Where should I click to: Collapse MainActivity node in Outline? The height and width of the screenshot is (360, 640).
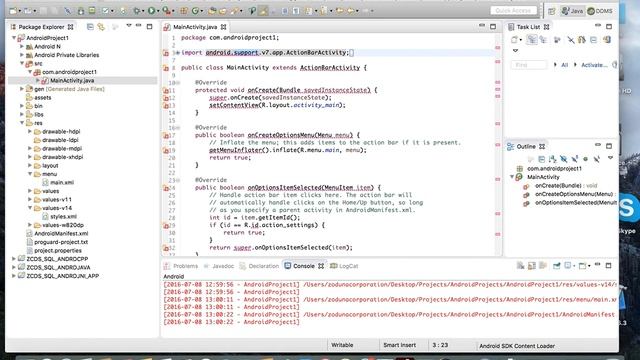point(512,177)
